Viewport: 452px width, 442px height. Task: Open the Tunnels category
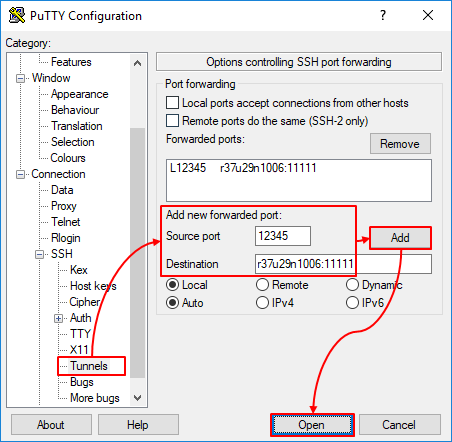tap(89, 366)
